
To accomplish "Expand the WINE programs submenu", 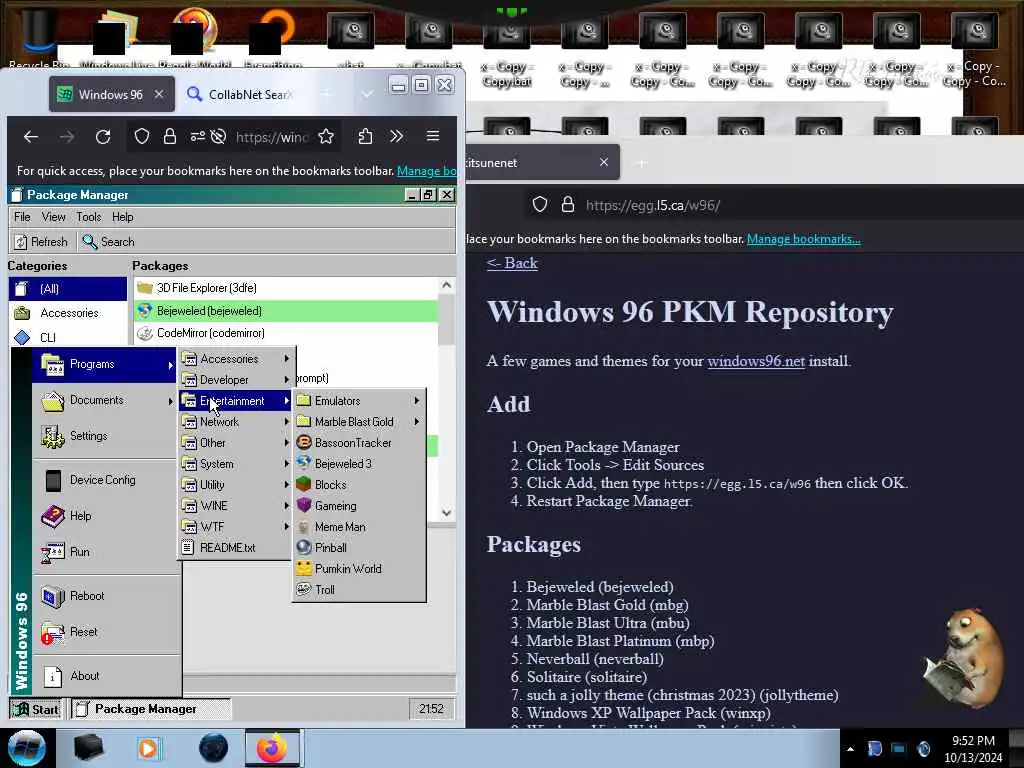I will [235, 505].
